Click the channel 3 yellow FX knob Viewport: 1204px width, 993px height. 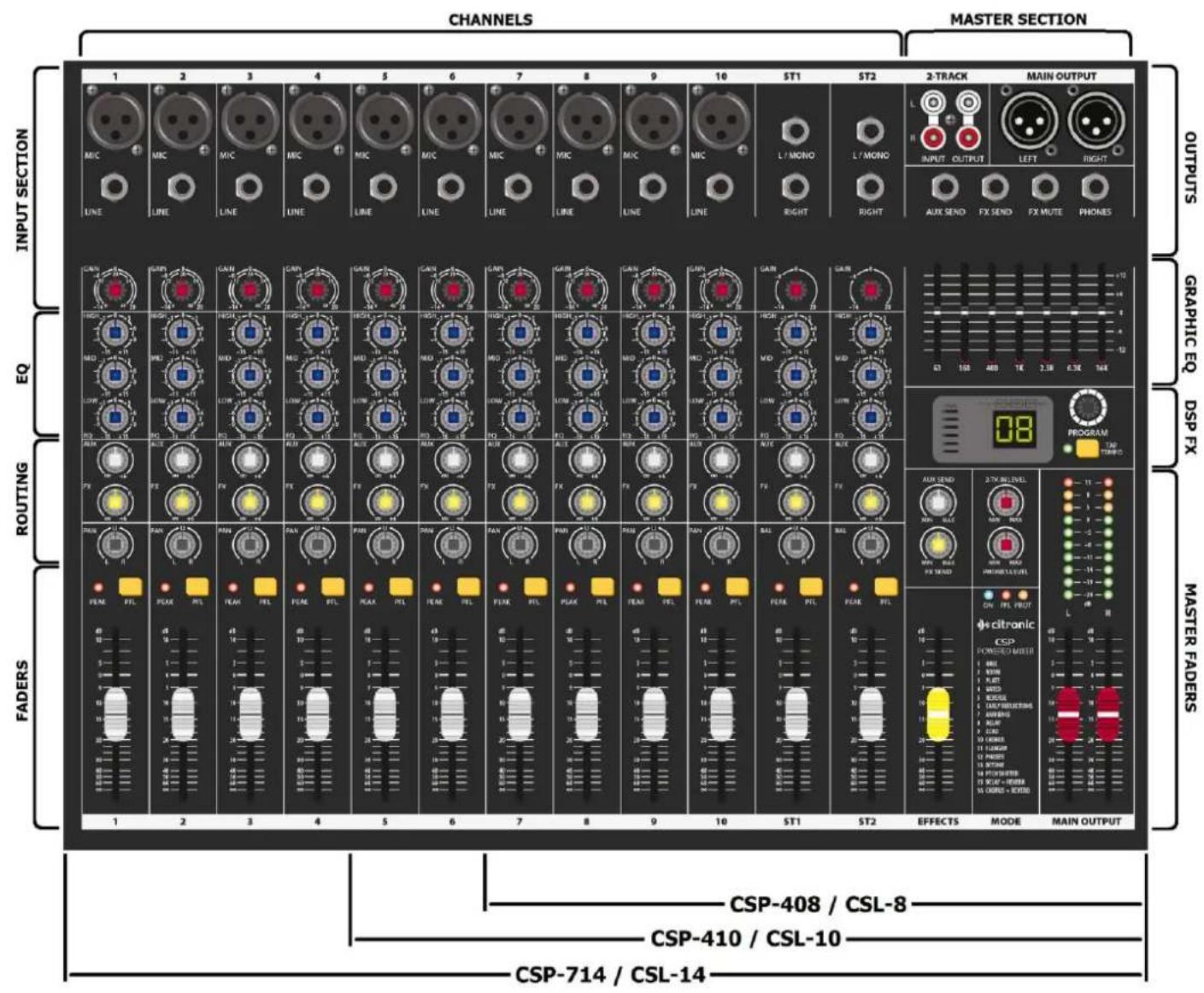coord(249,502)
